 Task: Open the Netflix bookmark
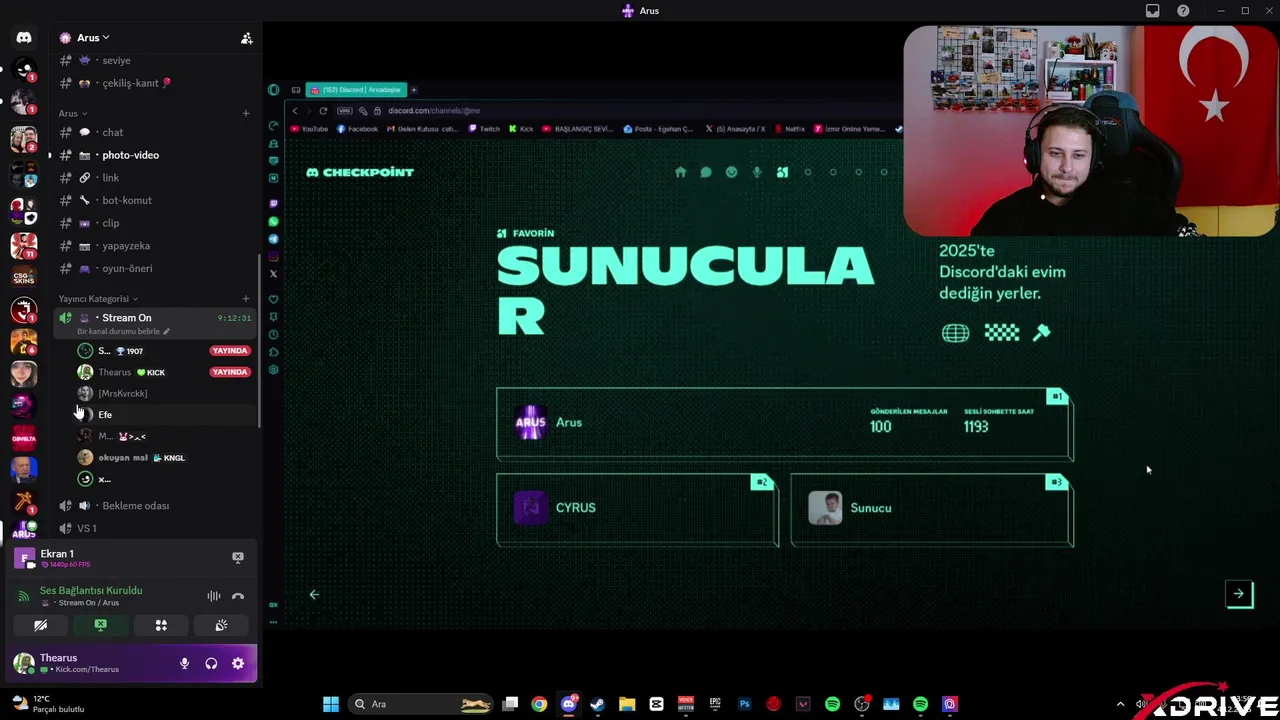coord(789,129)
